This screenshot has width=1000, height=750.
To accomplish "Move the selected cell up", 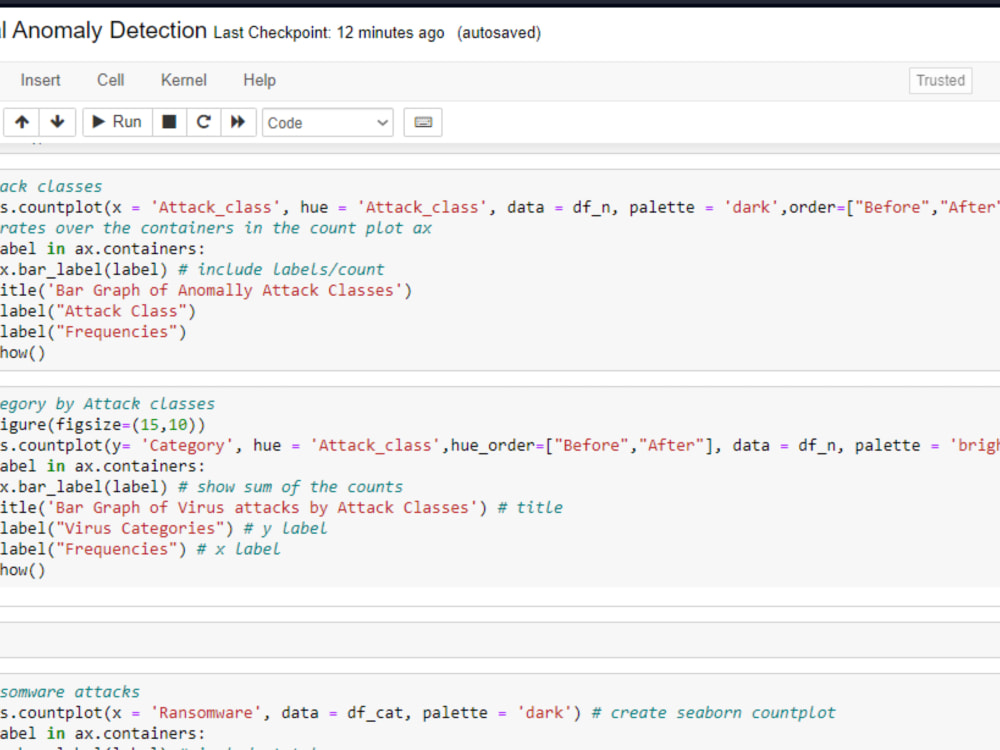I will [x=21, y=121].
